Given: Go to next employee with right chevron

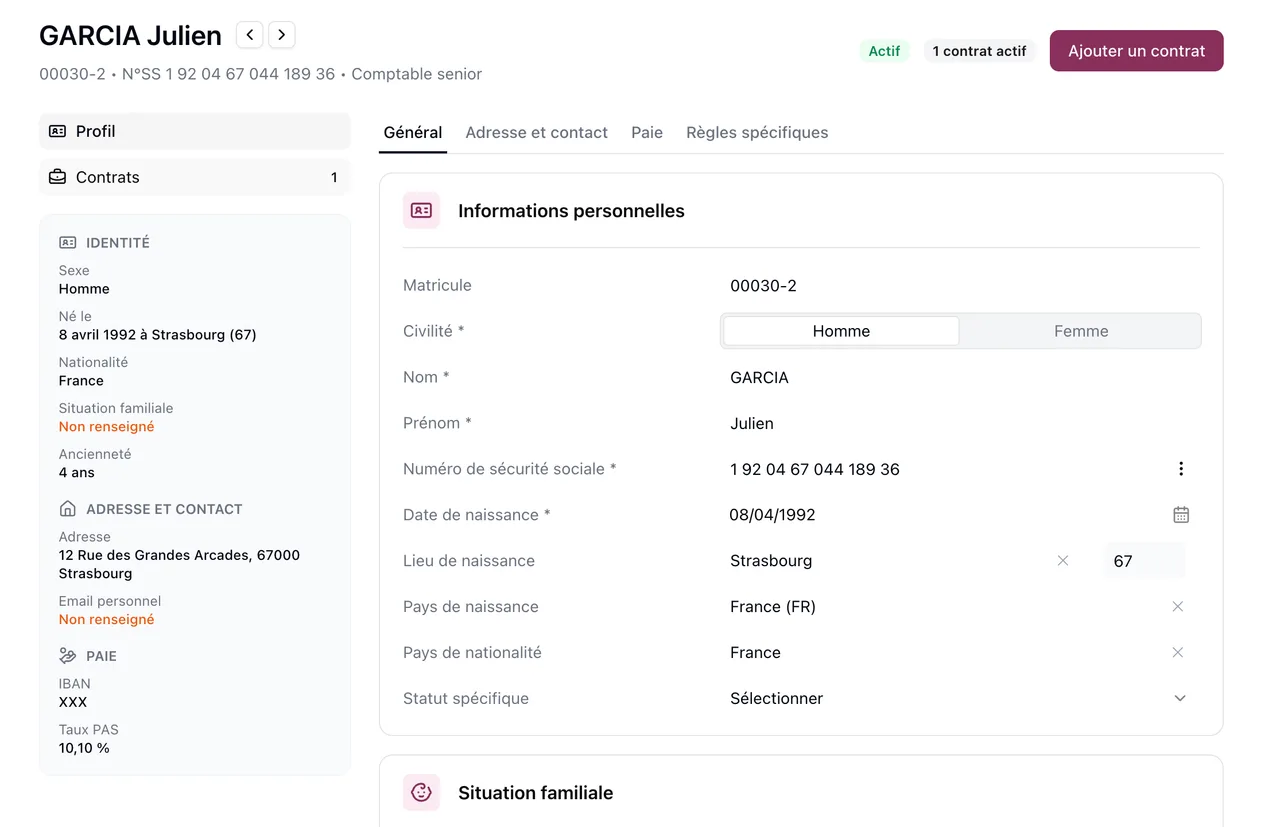Looking at the screenshot, I should 282,35.
